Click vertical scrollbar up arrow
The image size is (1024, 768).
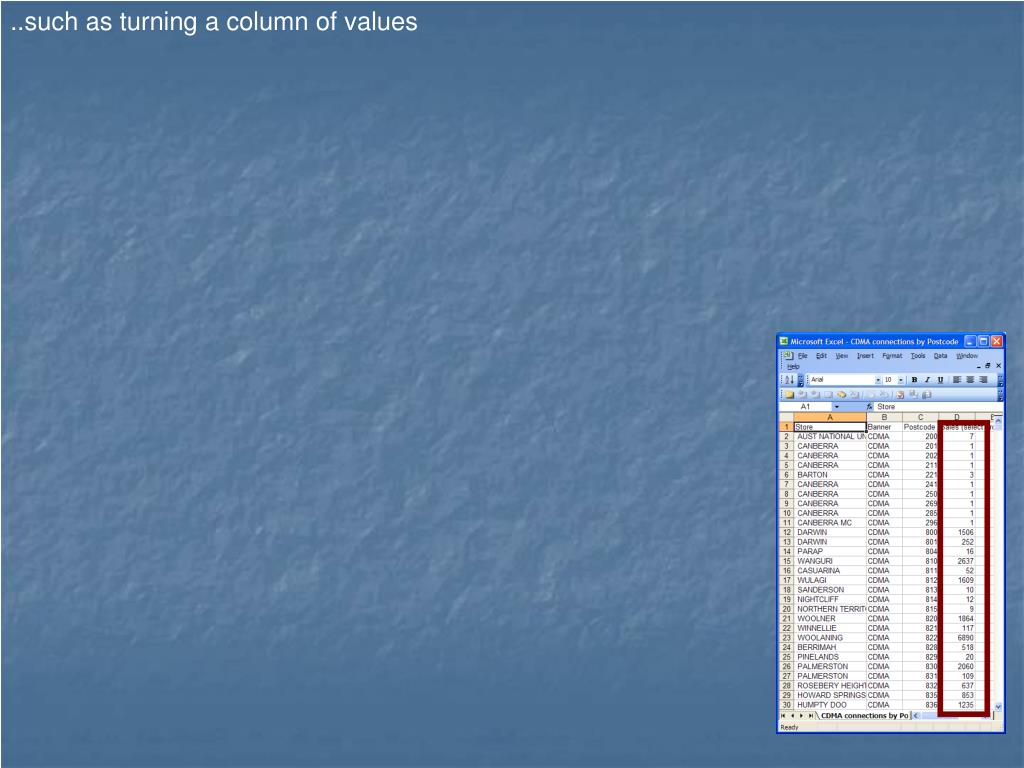coord(998,421)
